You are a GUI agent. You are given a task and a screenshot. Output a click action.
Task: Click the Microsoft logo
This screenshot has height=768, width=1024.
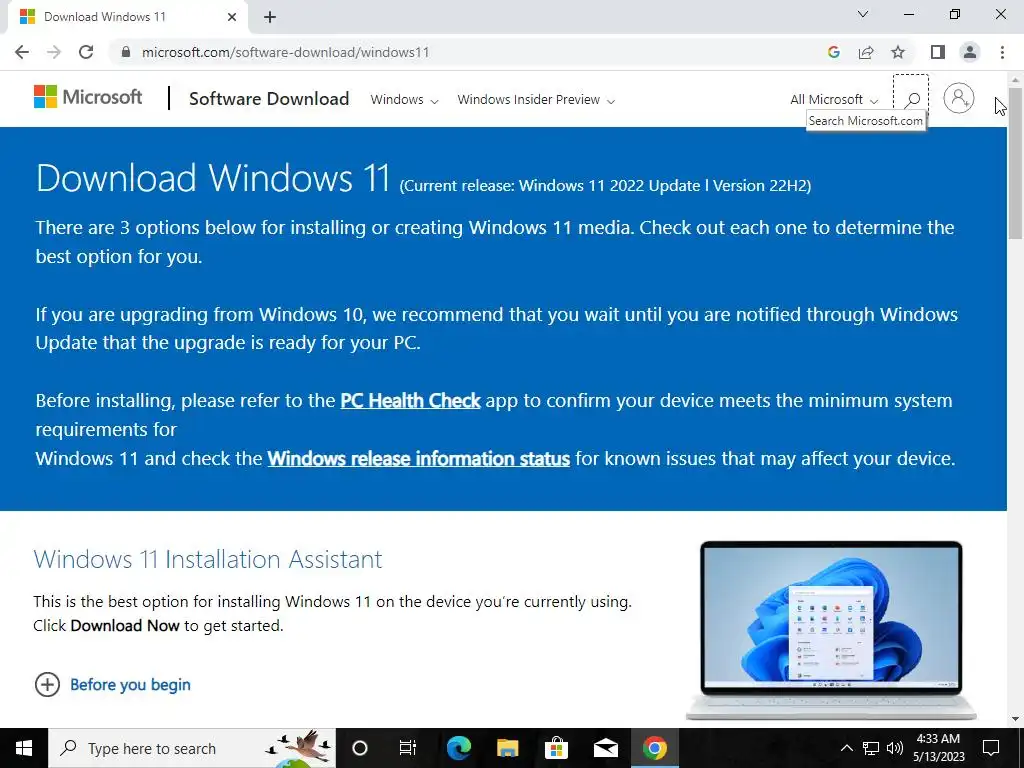(88, 97)
